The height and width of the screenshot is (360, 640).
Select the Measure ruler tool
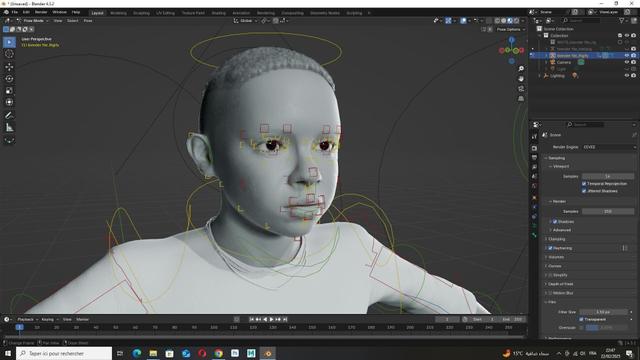9,128
